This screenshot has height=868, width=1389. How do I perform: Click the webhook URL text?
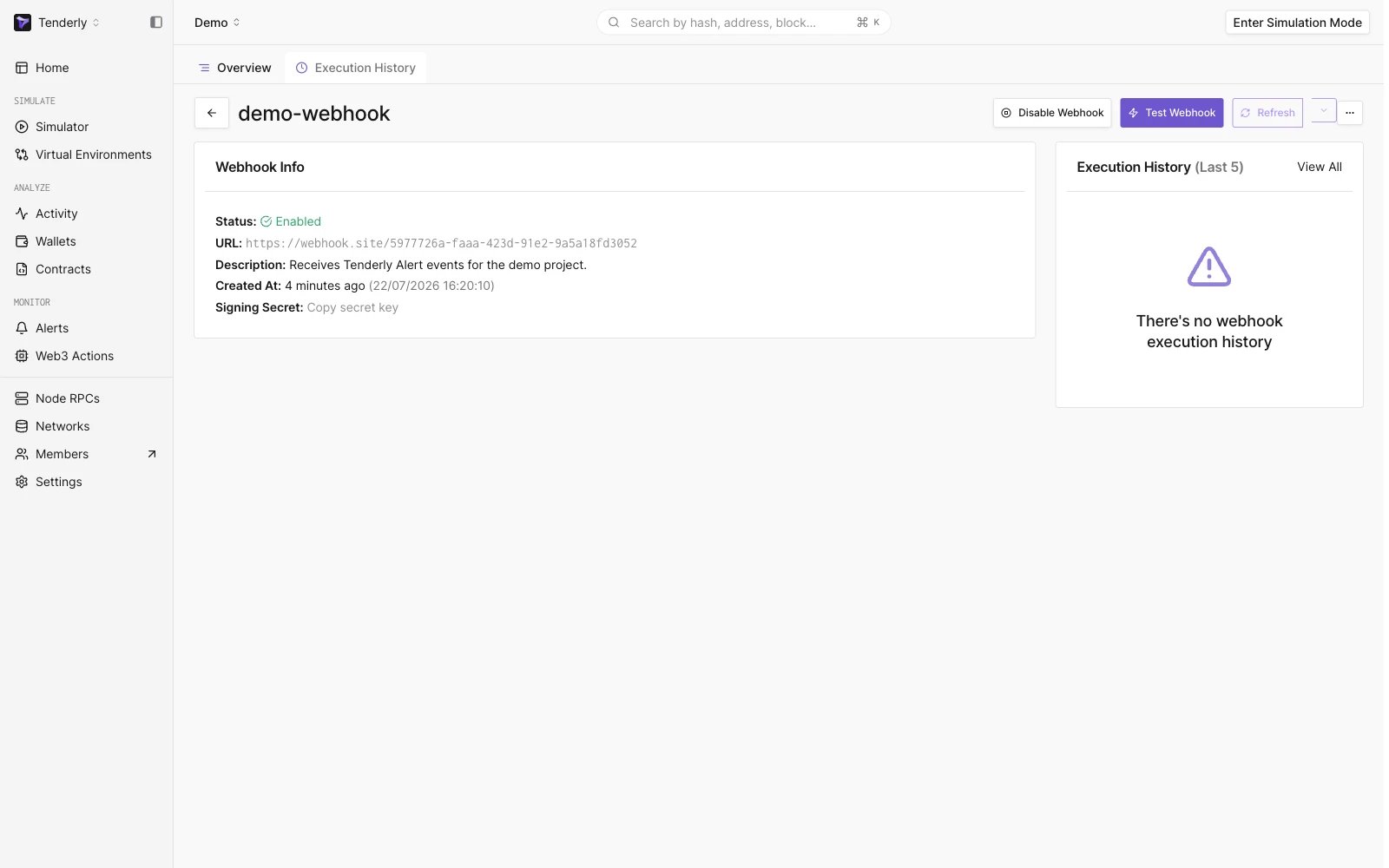[441, 243]
